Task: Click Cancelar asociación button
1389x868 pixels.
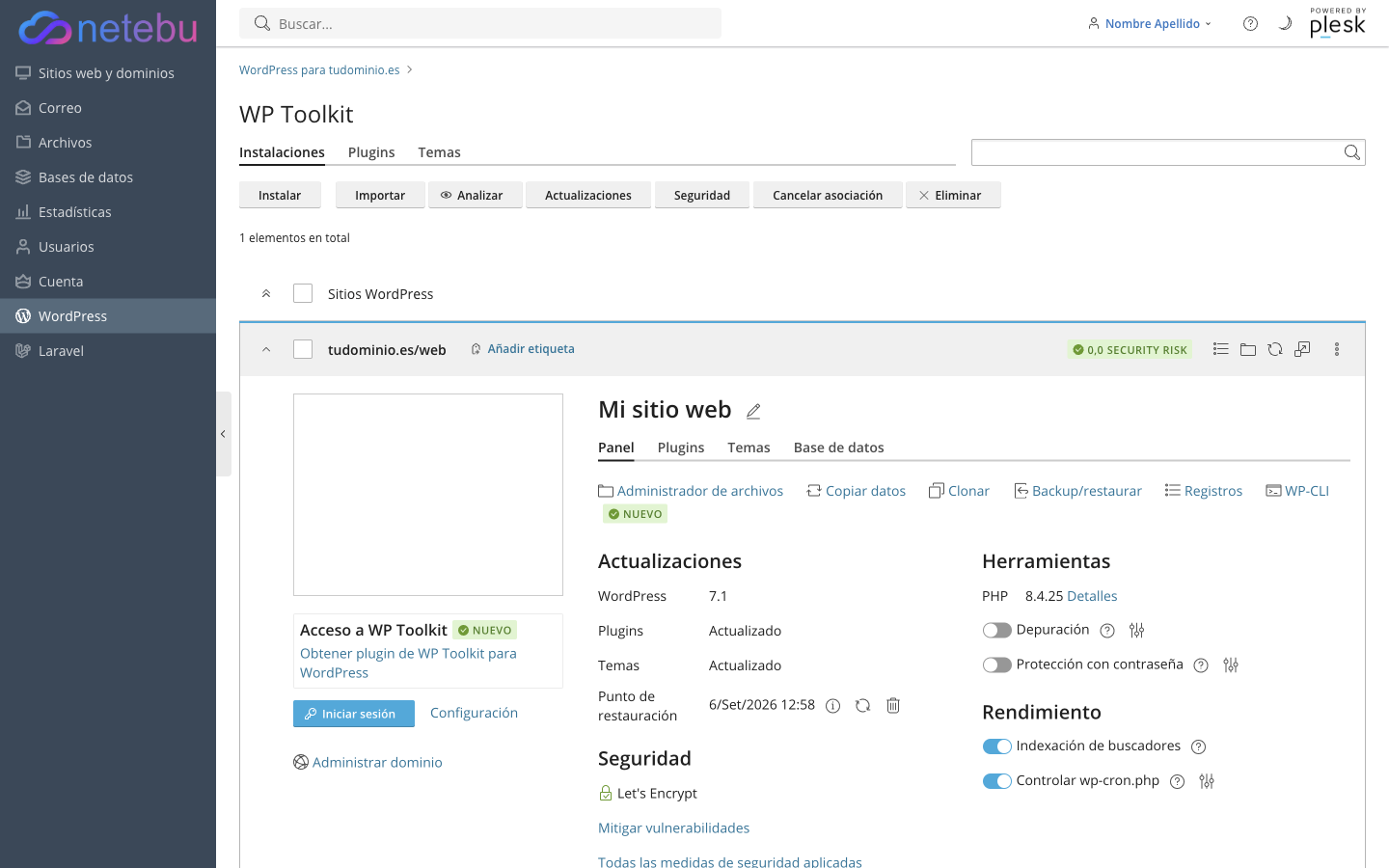Action: pyautogui.click(x=828, y=195)
